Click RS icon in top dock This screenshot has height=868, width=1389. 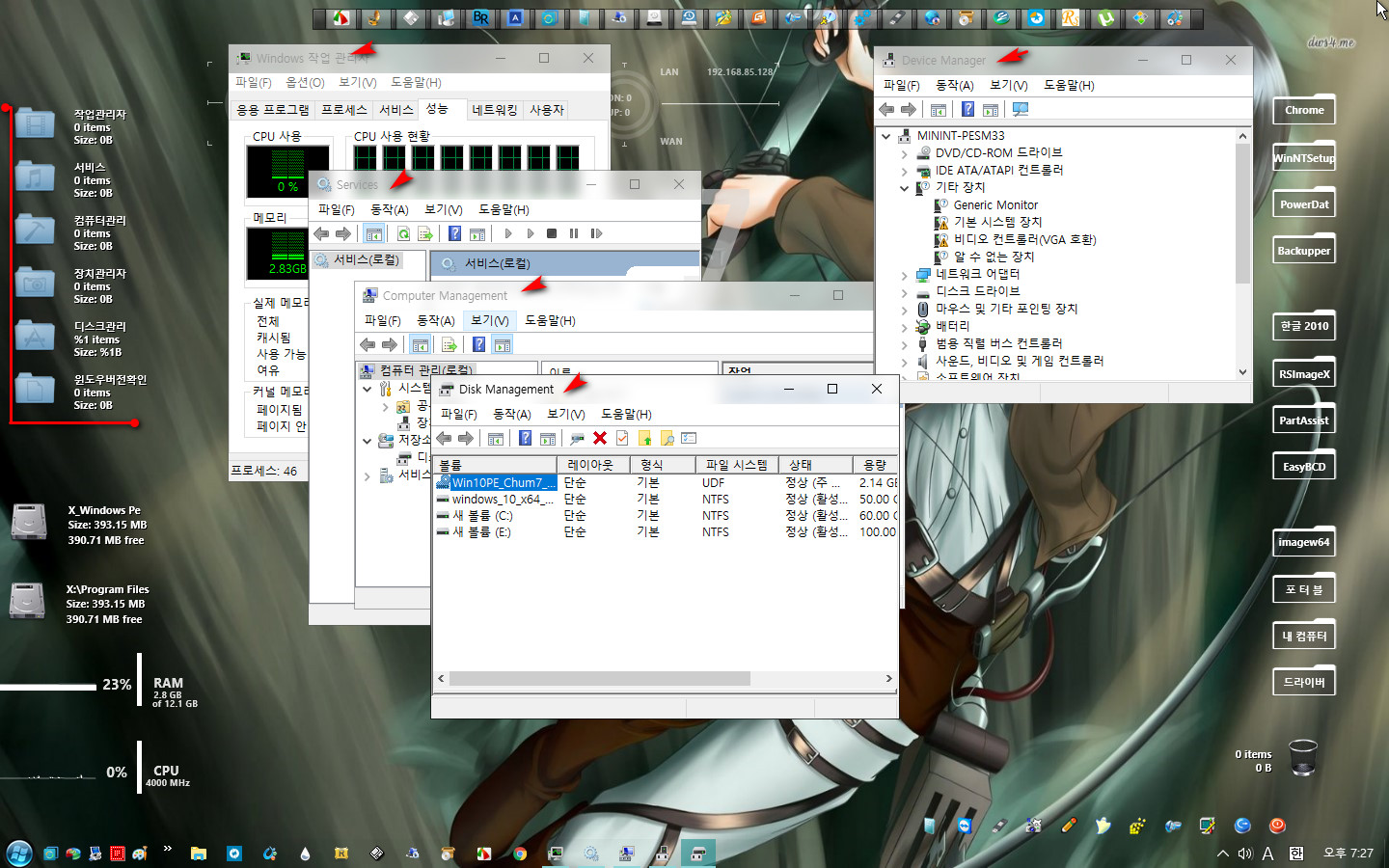point(1071,17)
